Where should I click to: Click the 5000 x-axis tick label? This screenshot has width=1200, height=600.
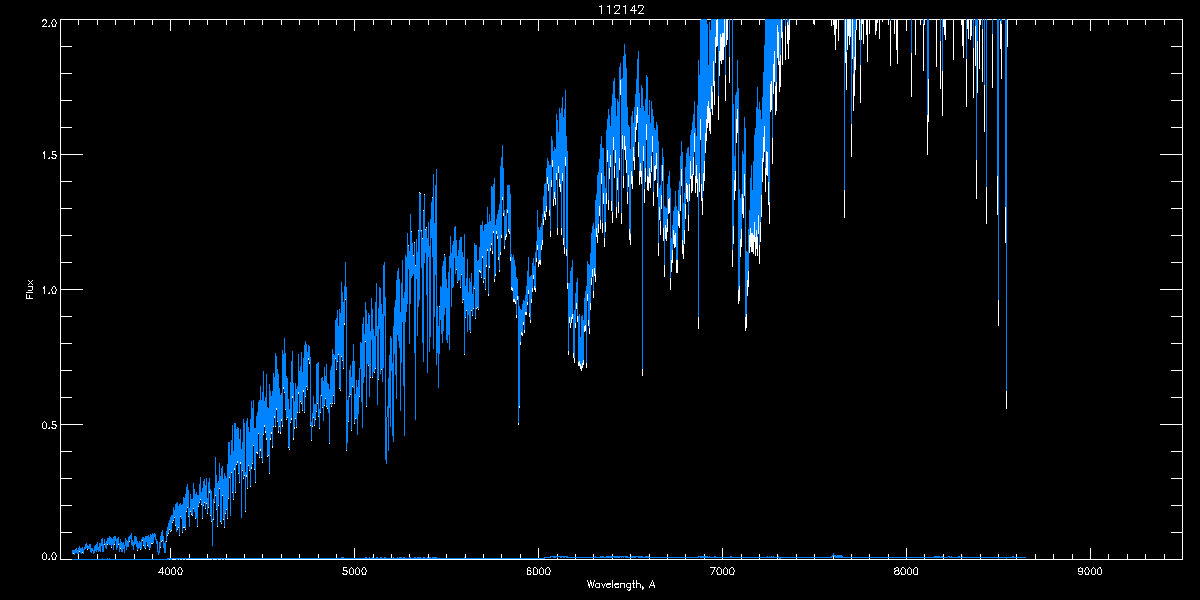354,572
